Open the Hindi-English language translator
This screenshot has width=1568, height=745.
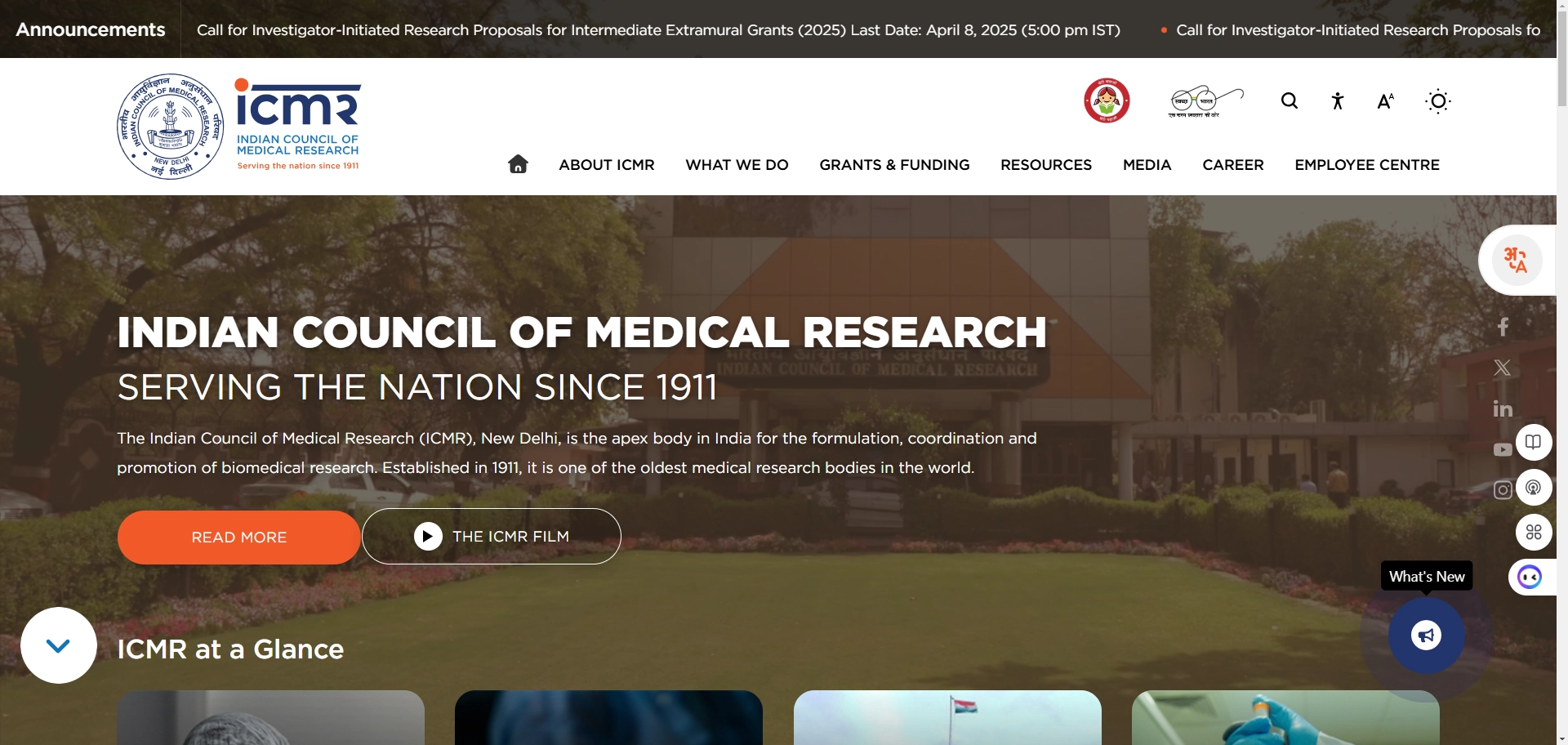(x=1516, y=260)
